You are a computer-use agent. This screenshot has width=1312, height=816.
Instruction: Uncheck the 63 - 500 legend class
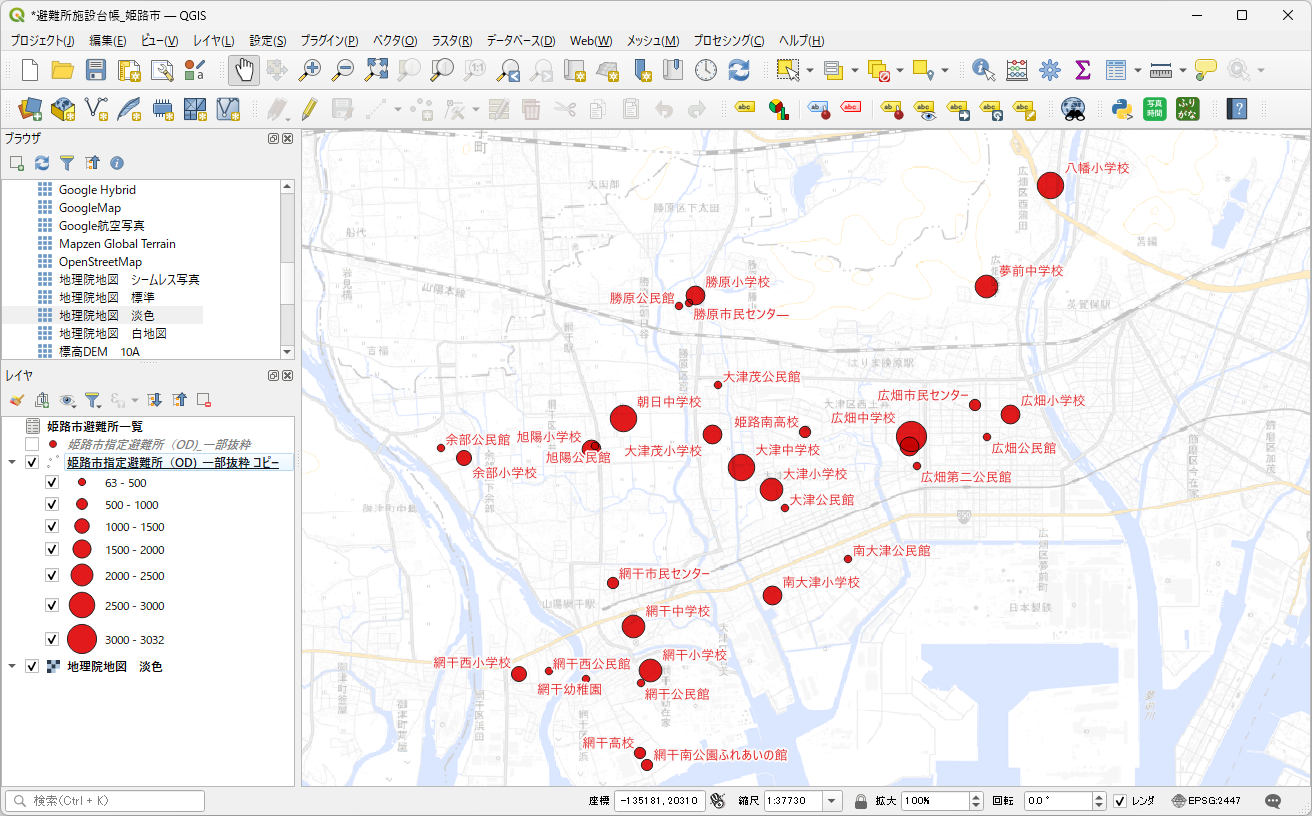[x=52, y=483]
